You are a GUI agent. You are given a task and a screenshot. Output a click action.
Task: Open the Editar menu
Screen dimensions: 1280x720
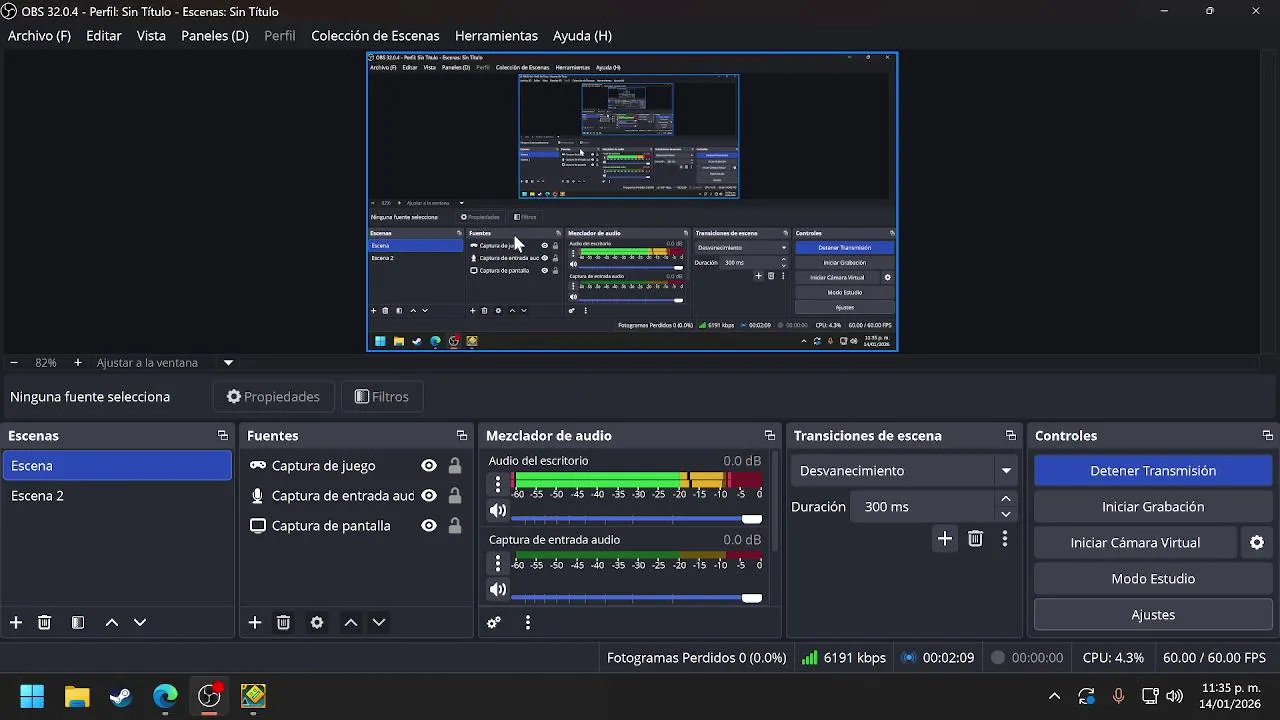click(x=104, y=35)
